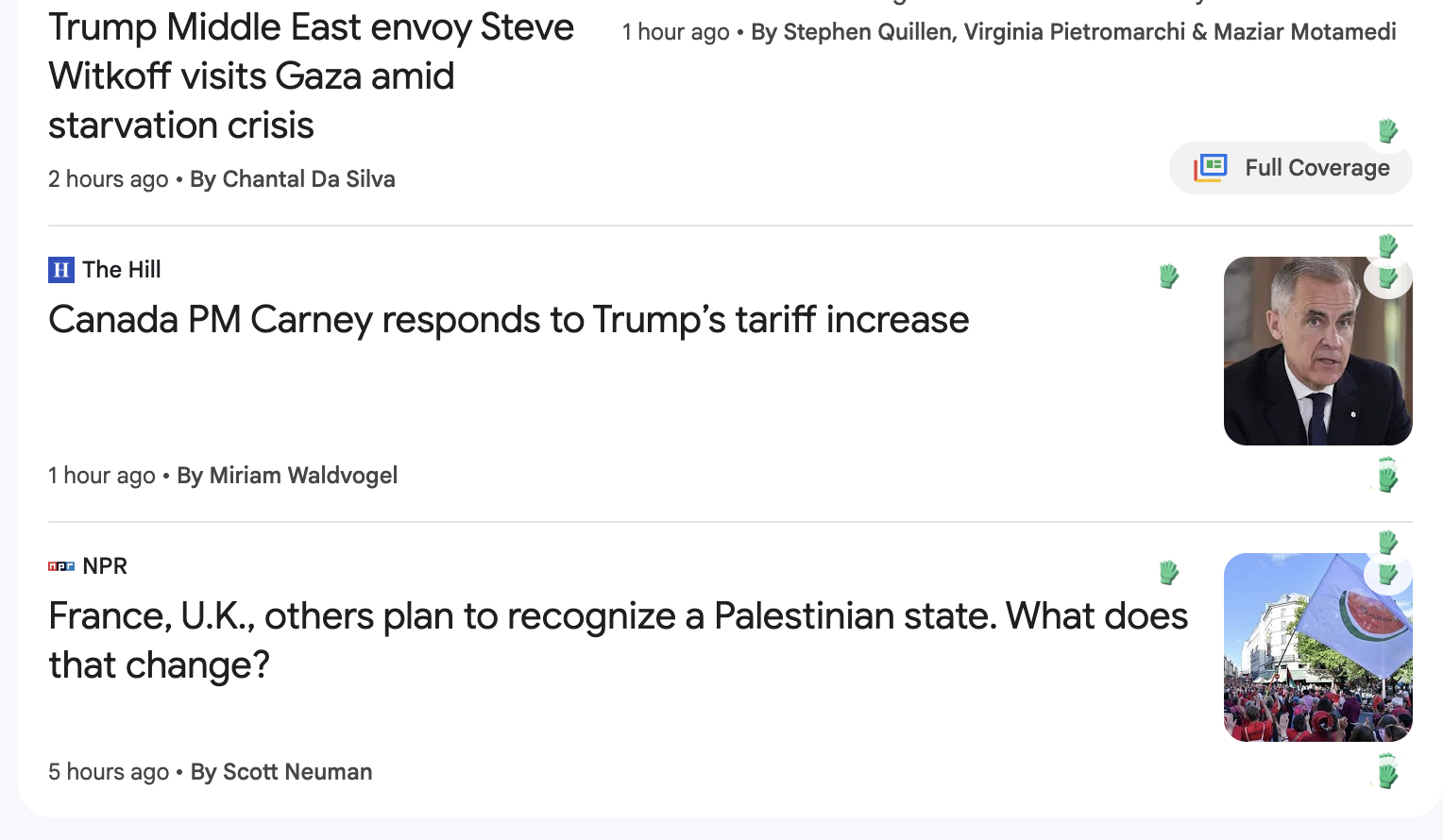Click green glove icon above Full Coverage button

point(1387,130)
